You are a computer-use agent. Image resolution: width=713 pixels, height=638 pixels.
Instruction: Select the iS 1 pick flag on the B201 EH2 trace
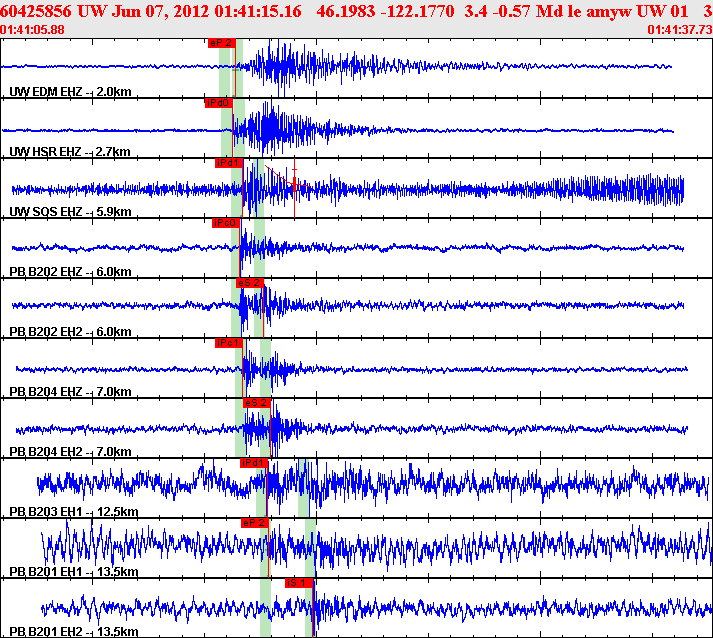coord(299,583)
